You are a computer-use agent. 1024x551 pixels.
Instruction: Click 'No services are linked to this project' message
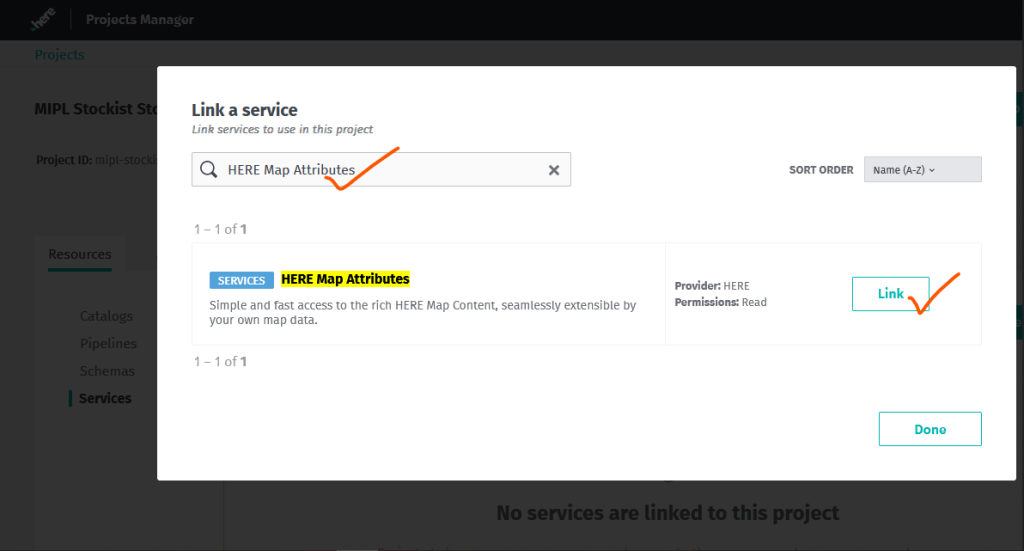(667, 513)
